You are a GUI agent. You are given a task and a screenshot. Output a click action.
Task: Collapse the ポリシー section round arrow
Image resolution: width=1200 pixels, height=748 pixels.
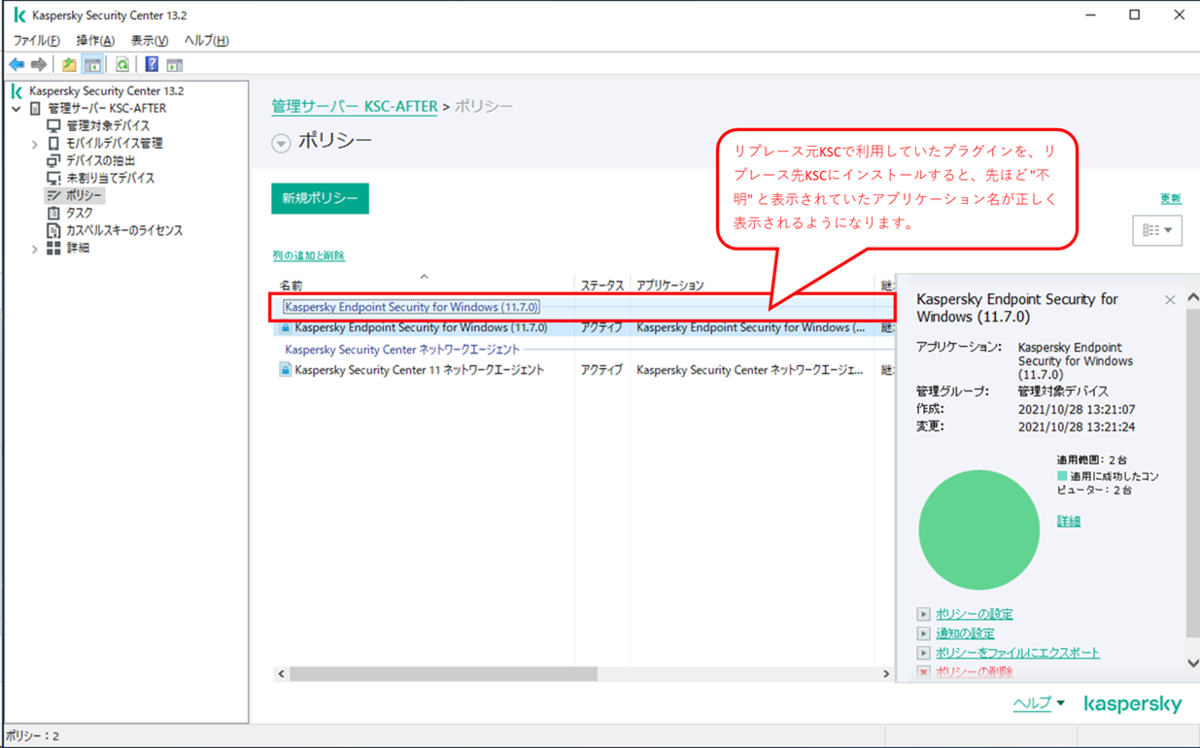281,143
